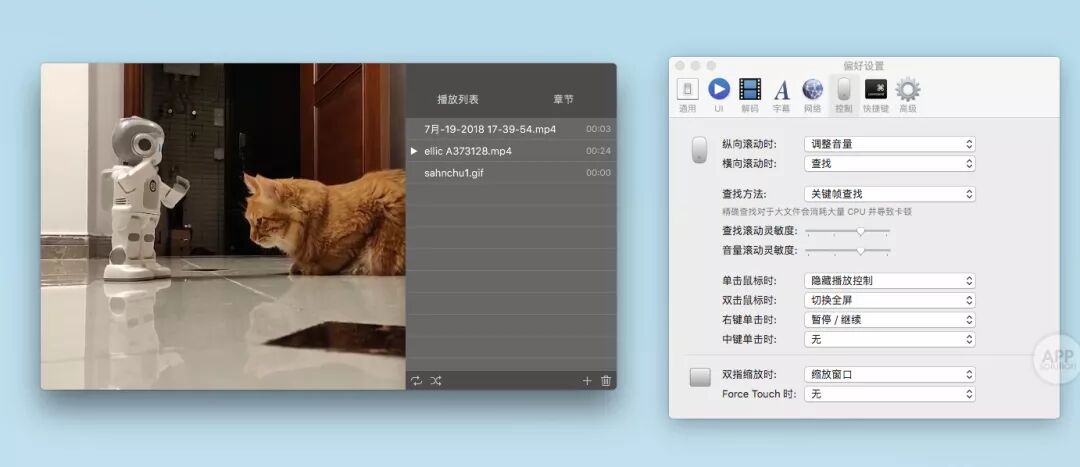This screenshot has width=1080, height=467.
Task: Open the 字幕 subtitle preferences pane
Action: tap(781, 95)
